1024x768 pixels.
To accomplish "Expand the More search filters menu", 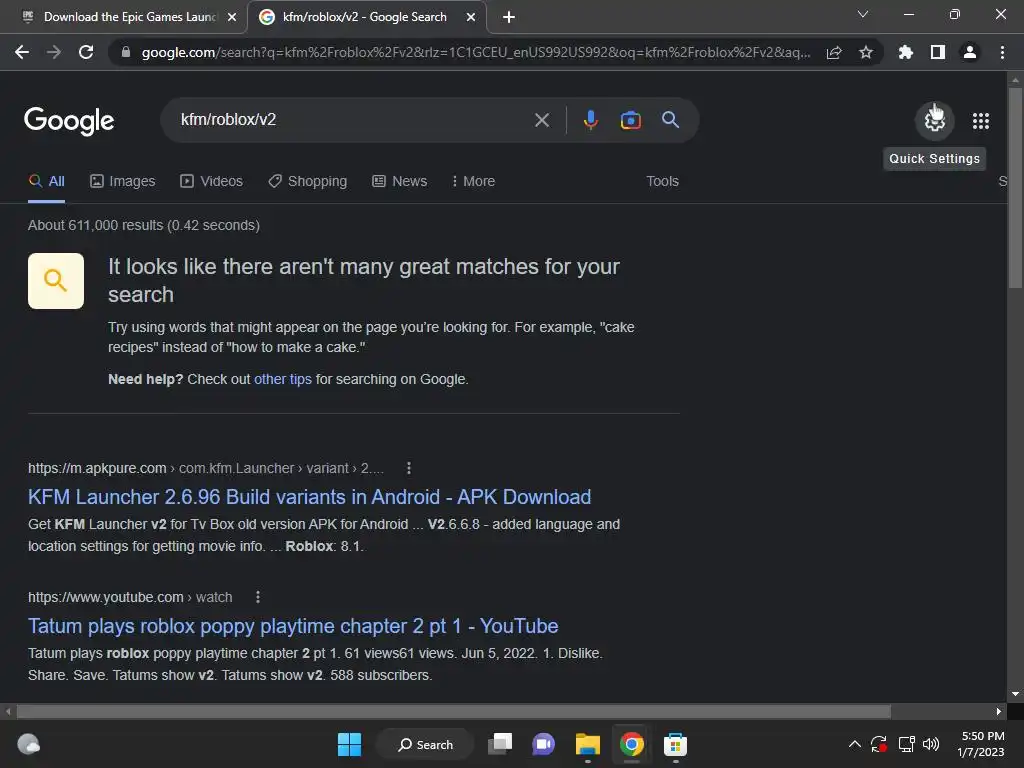I will 473,182.
